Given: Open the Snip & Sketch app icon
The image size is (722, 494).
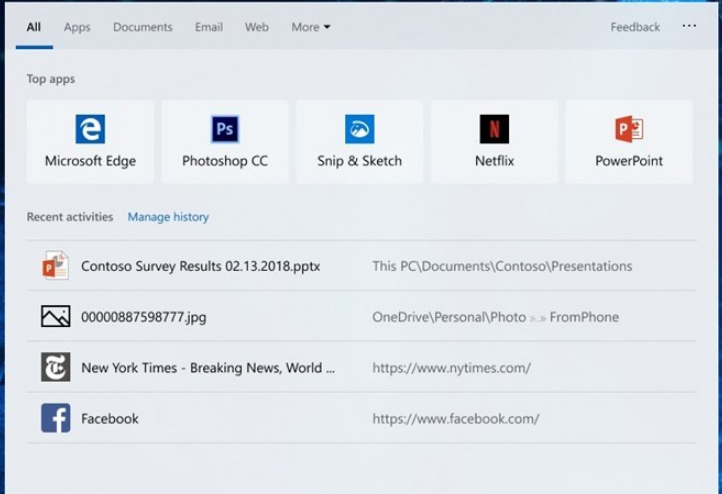Looking at the screenshot, I should click(x=360, y=129).
